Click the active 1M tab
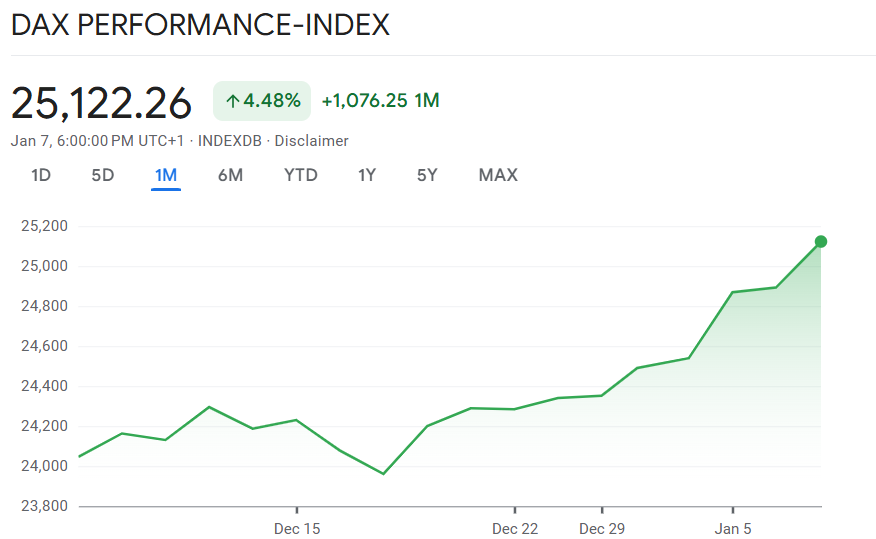 click(x=166, y=176)
